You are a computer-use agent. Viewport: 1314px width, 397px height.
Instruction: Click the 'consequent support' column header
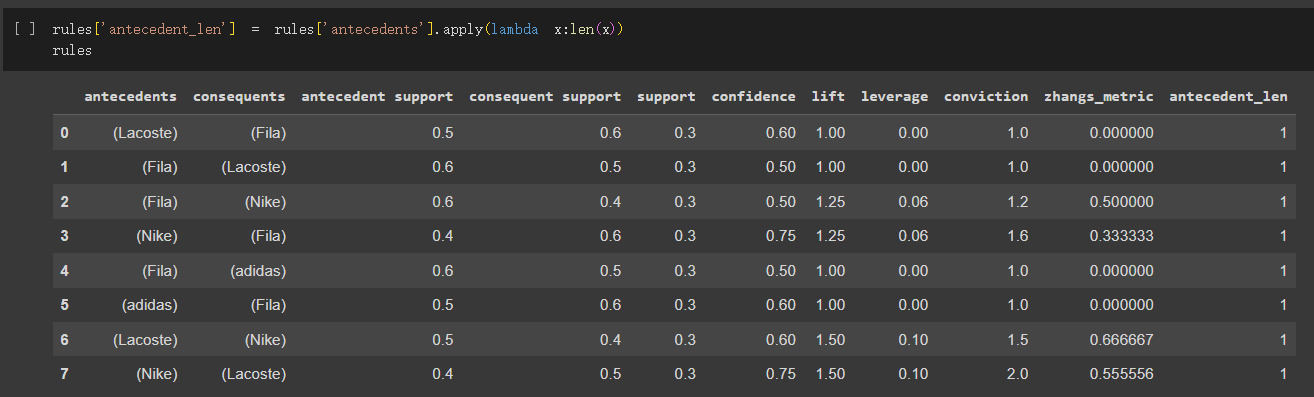[x=545, y=97]
